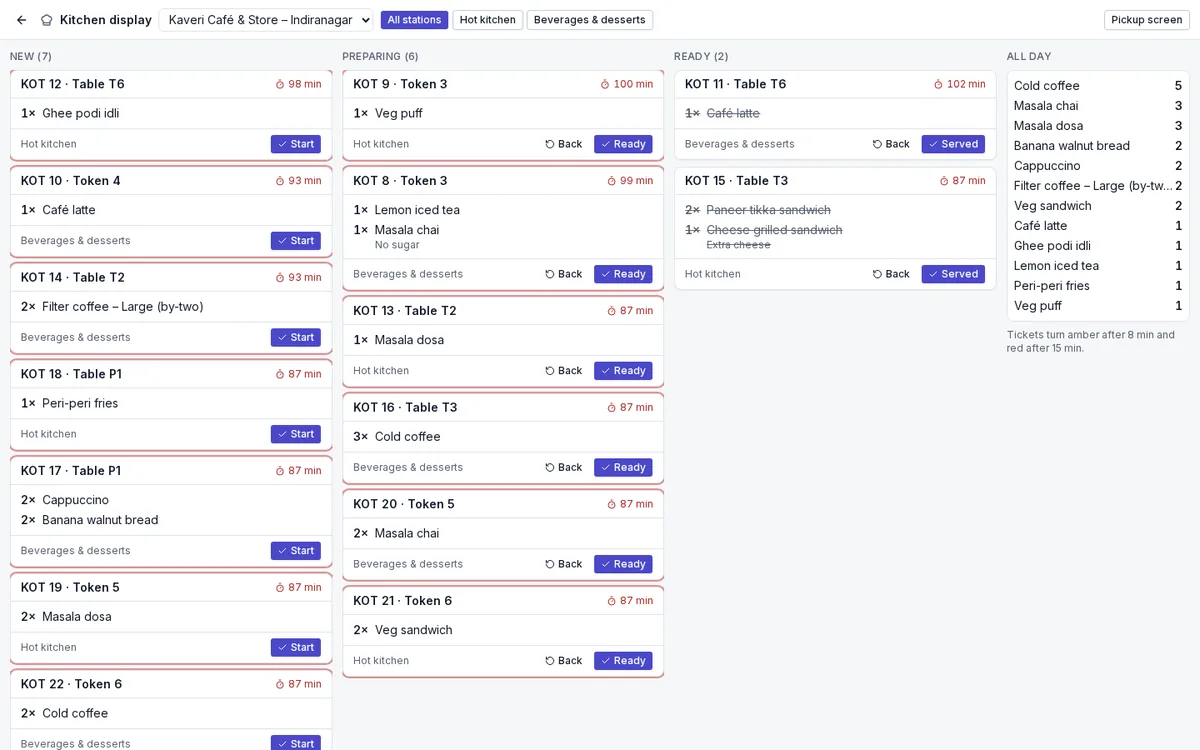
Task: Mark KOT 20 Masala chai Ready
Action: point(623,564)
